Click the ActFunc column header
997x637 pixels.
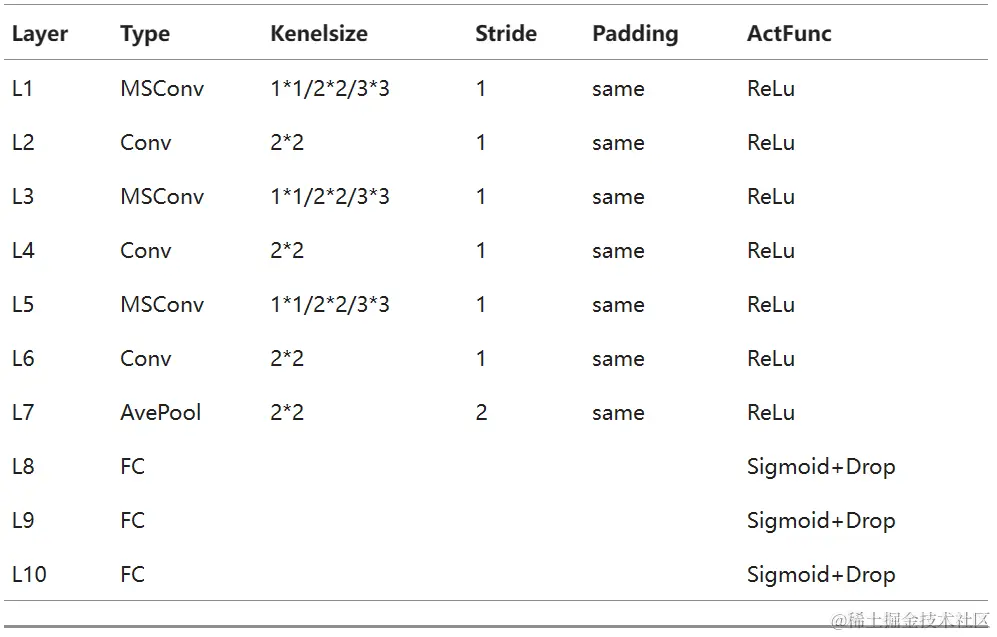pos(788,34)
